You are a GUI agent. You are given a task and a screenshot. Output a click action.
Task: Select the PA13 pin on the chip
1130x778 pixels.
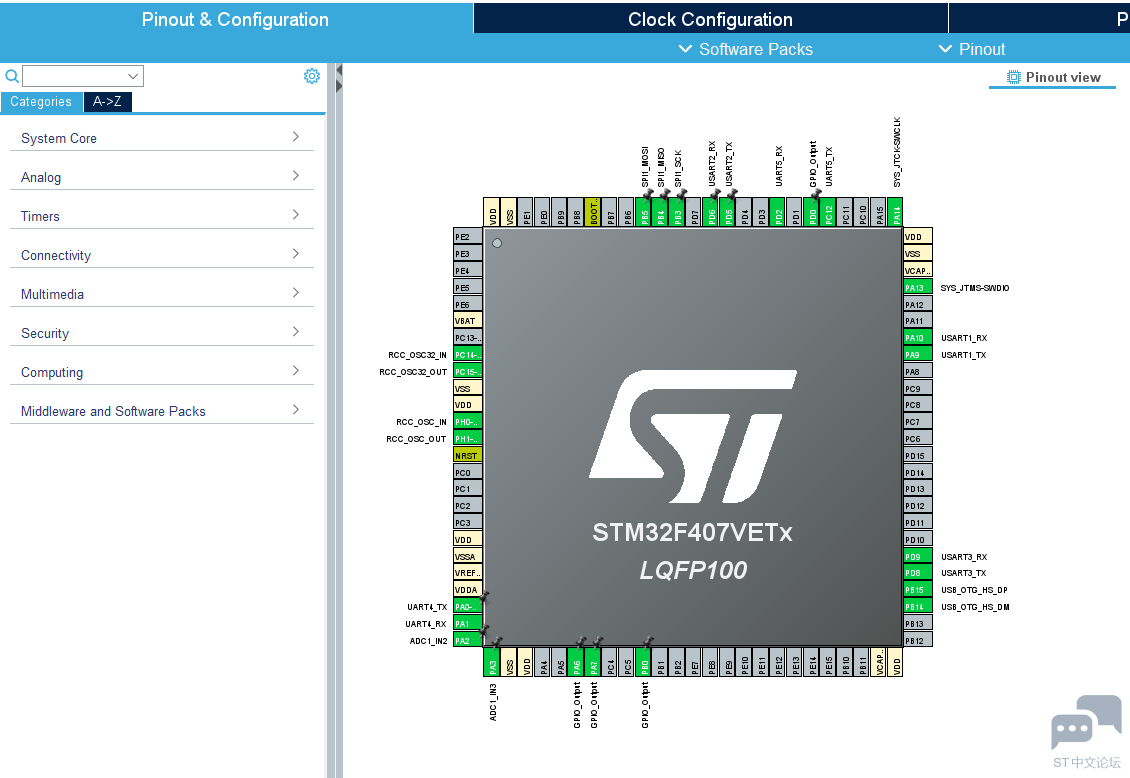(917, 287)
